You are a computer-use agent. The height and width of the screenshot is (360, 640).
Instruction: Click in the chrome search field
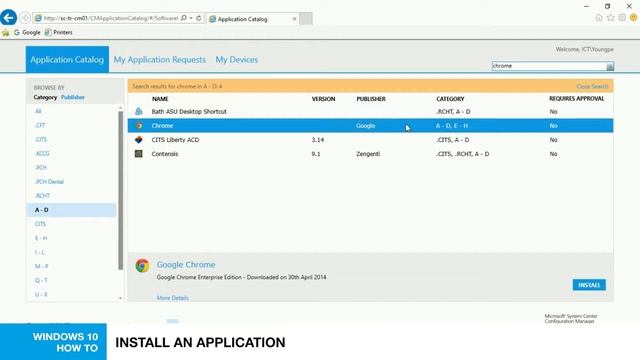[549, 66]
